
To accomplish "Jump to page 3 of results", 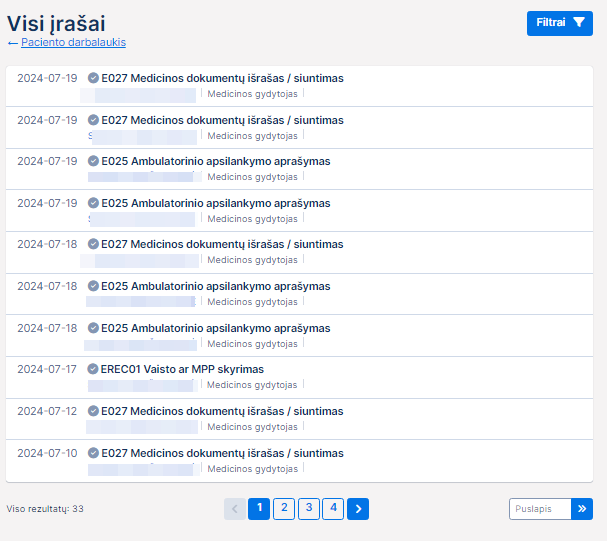I will click(x=309, y=509).
